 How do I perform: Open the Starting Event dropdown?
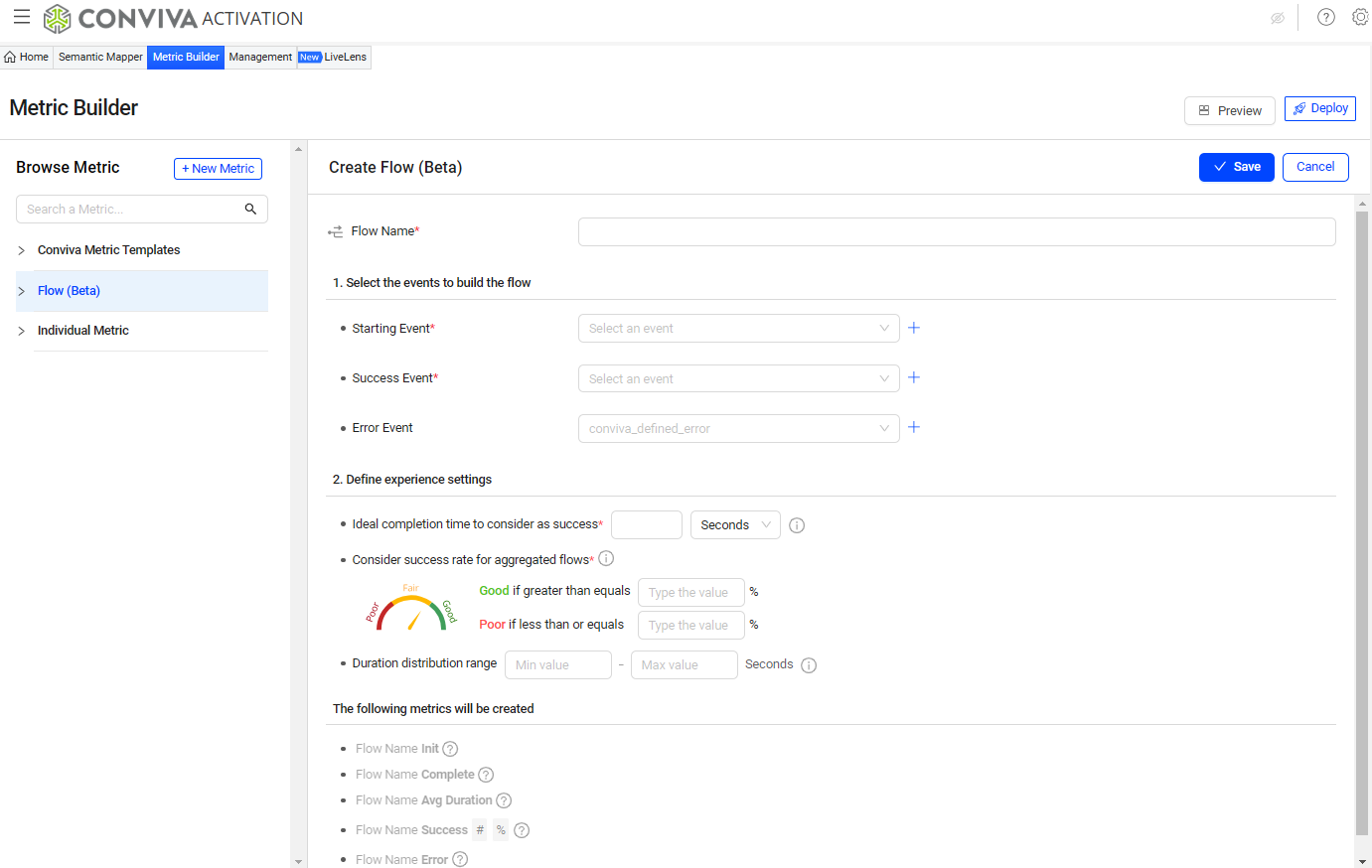pos(738,329)
